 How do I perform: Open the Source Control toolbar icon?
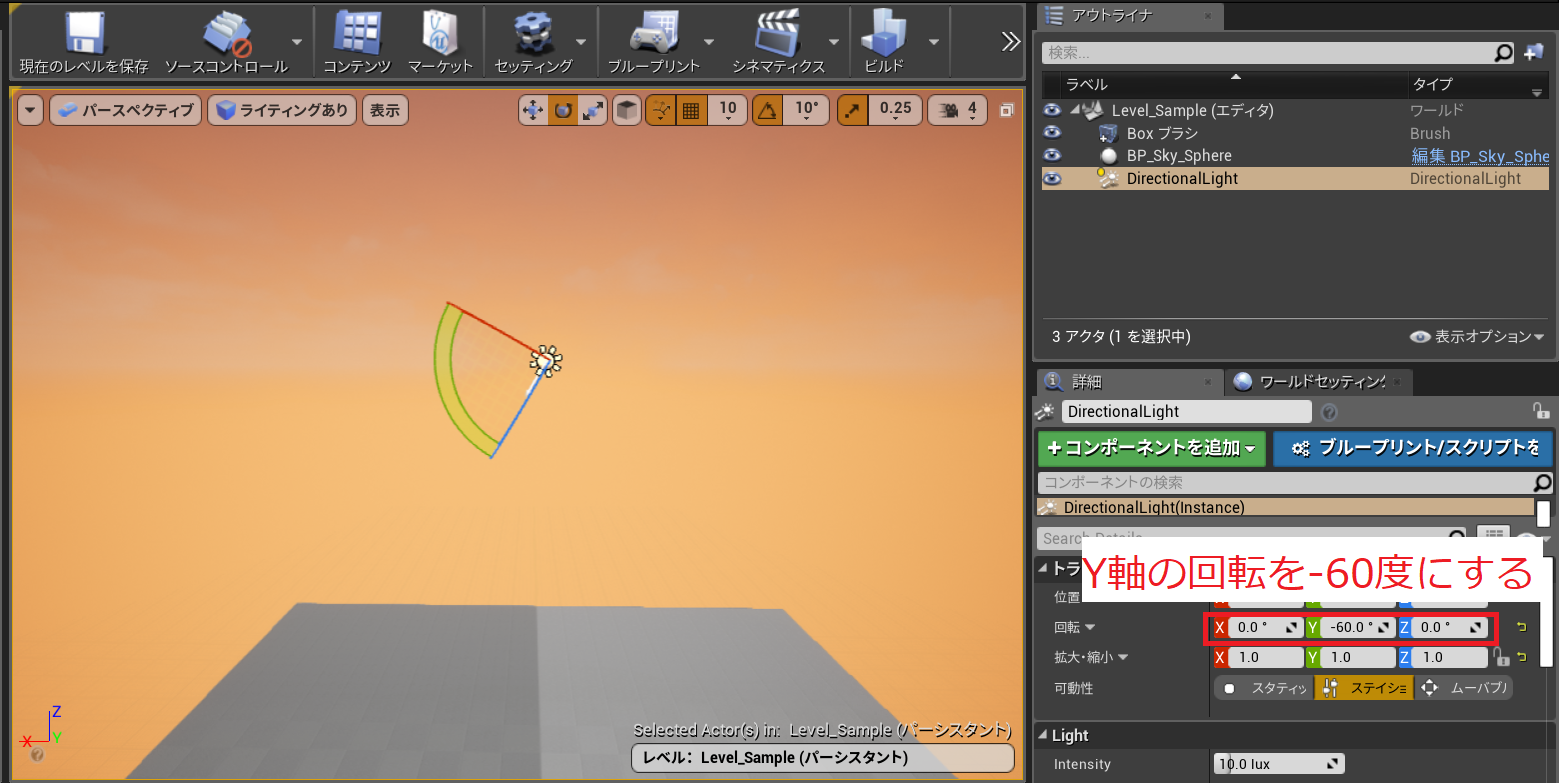226,34
